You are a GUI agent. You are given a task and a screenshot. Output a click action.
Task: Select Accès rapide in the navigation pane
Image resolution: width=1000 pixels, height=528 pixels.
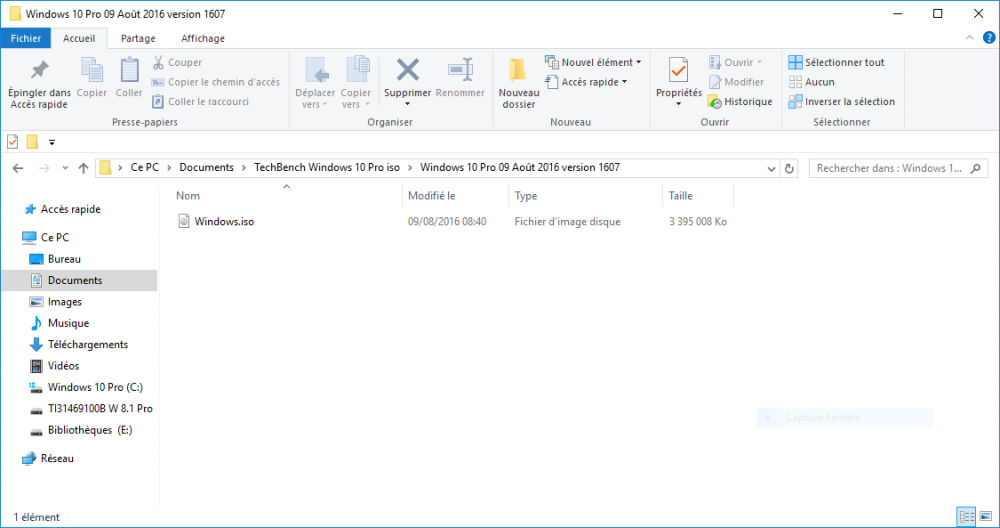click(x=71, y=209)
